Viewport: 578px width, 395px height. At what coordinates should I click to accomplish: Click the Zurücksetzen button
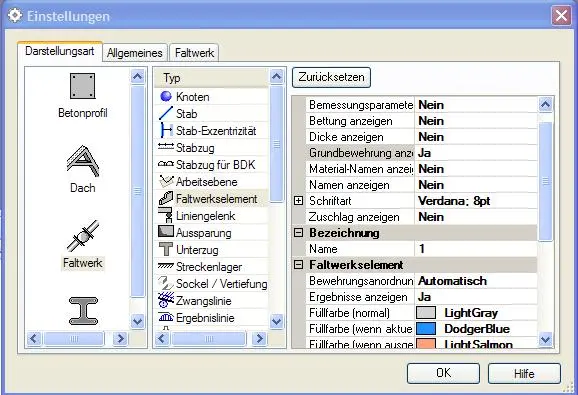(331, 77)
